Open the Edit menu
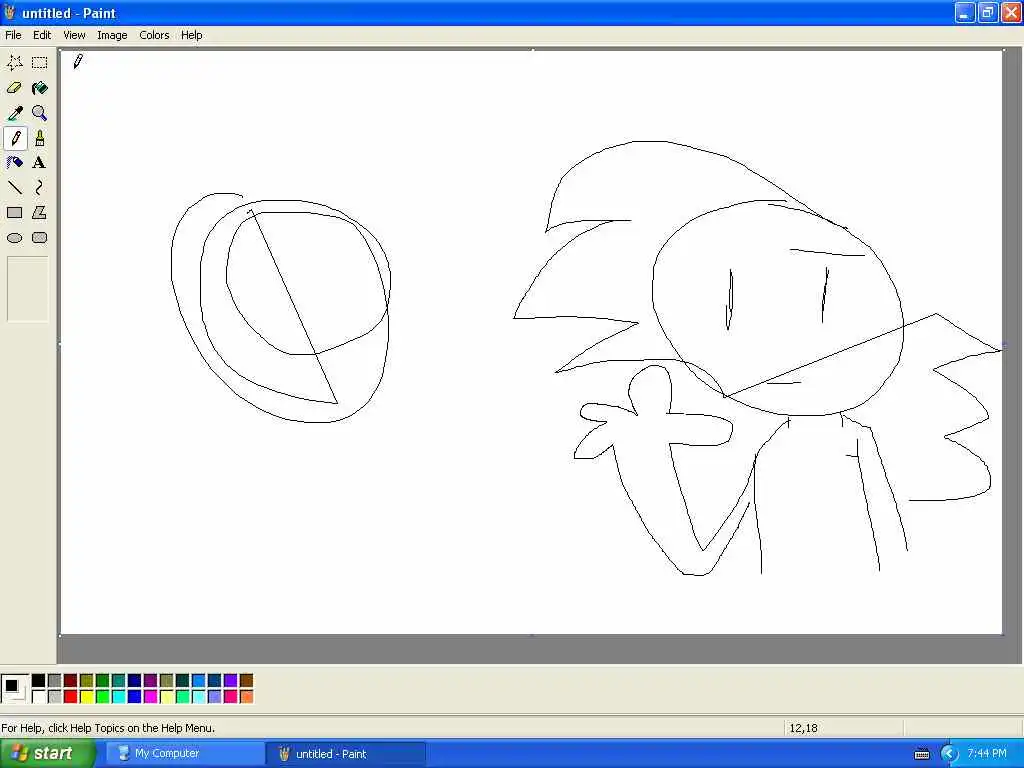 click(x=42, y=35)
